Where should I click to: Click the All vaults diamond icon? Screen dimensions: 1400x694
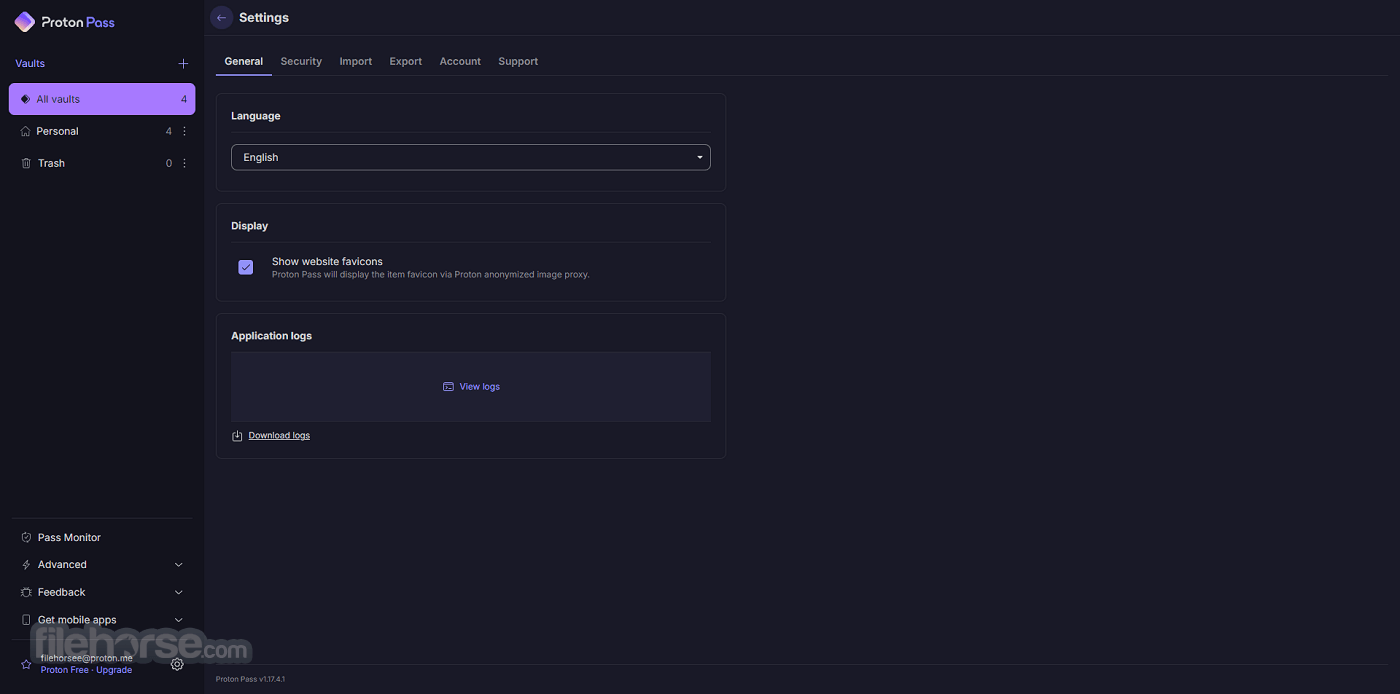(x=26, y=99)
